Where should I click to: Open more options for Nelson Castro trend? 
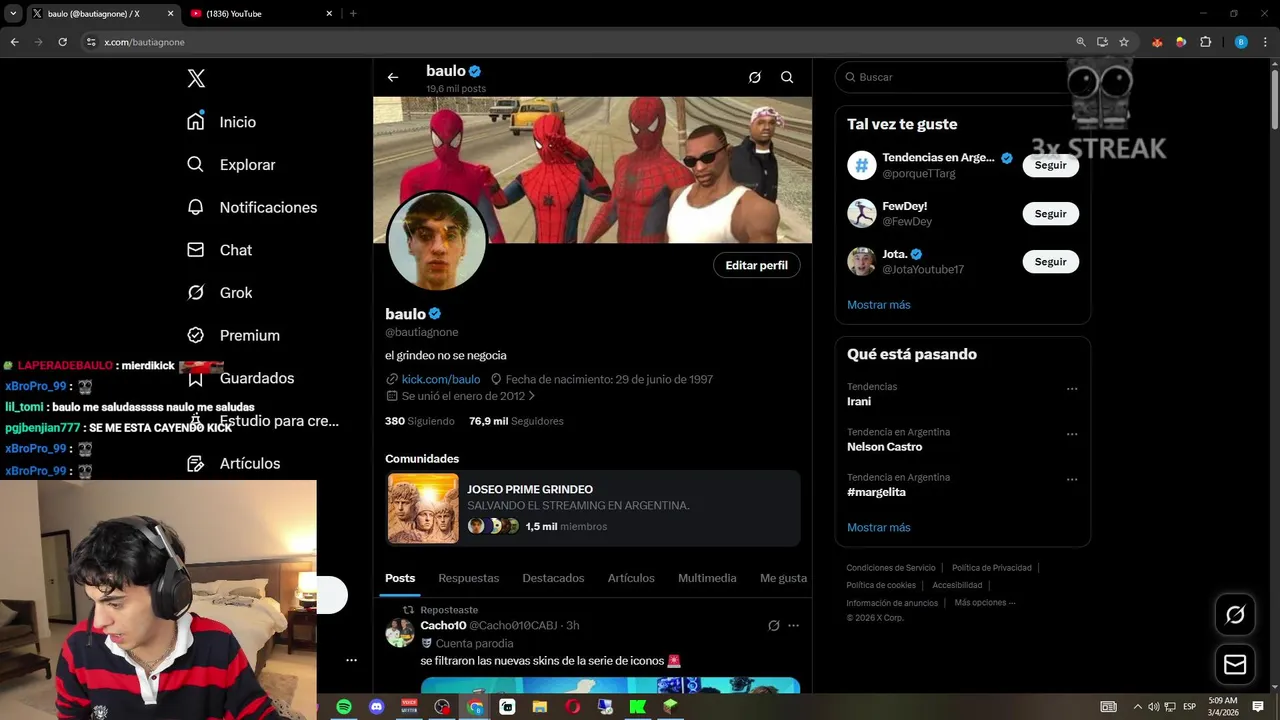1072,434
